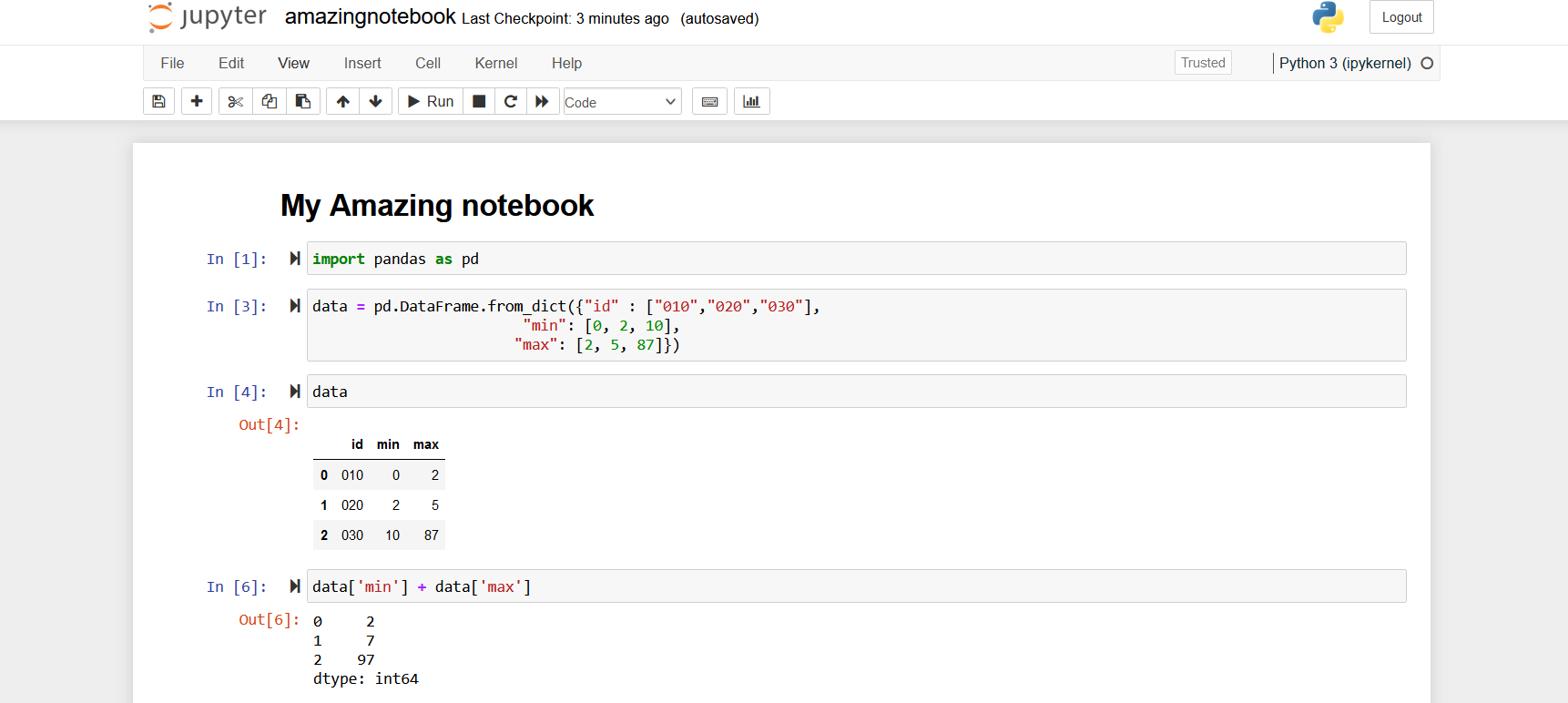
Task: Copy selected cells icon
Action: (270, 101)
